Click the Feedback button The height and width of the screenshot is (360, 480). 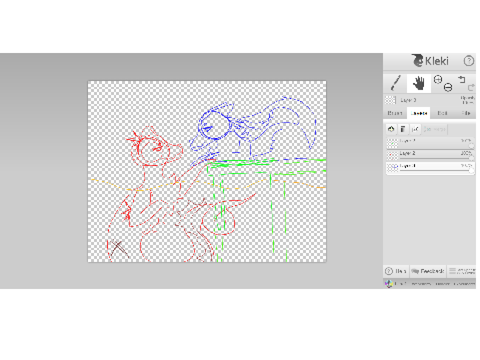click(x=428, y=271)
